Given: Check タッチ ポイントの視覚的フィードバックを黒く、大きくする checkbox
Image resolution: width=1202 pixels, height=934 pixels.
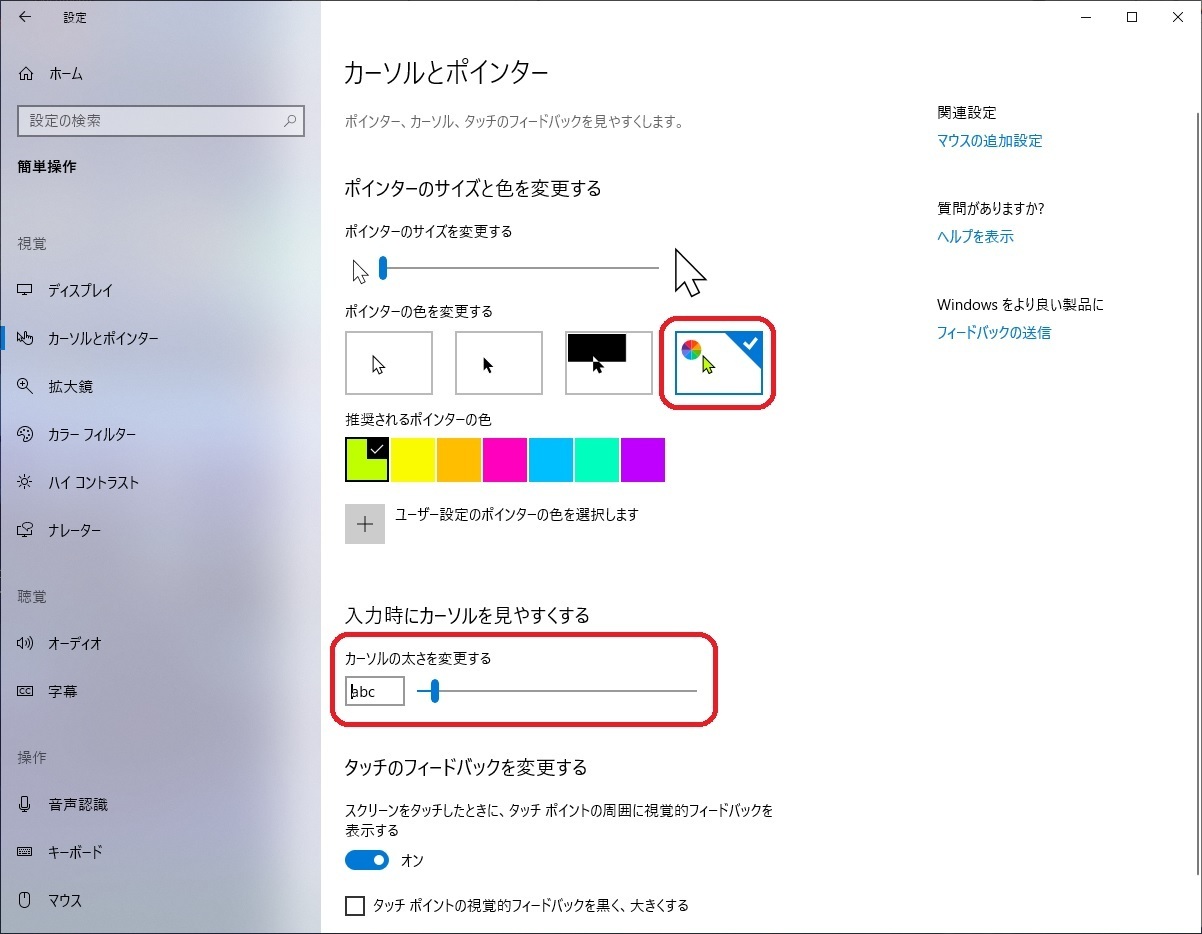Looking at the screenshot, I should pos(355,906).
